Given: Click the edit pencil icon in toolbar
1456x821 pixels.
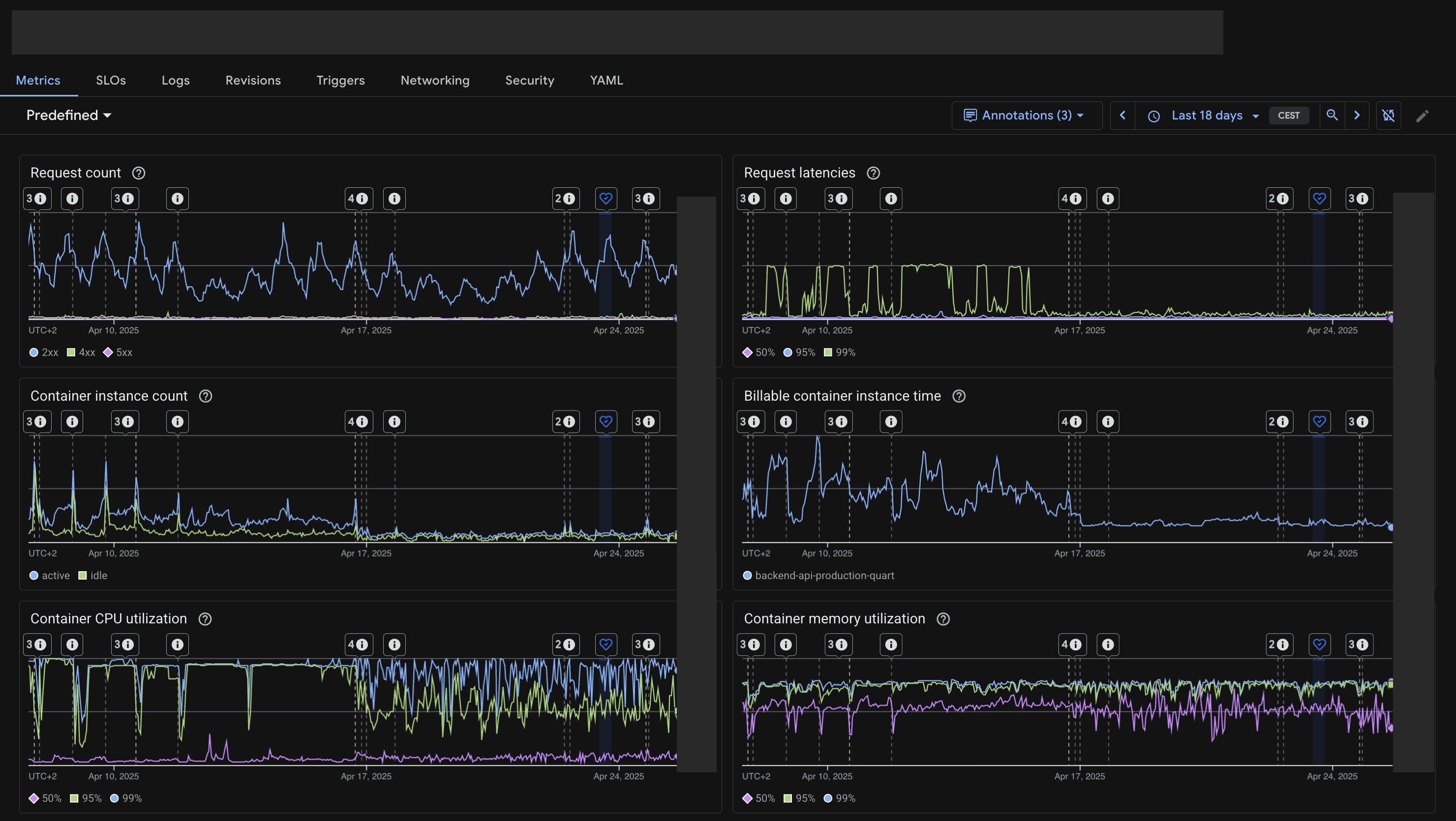Looking at the screenshot, I should pyautogui.click(x=1422, y=116).
